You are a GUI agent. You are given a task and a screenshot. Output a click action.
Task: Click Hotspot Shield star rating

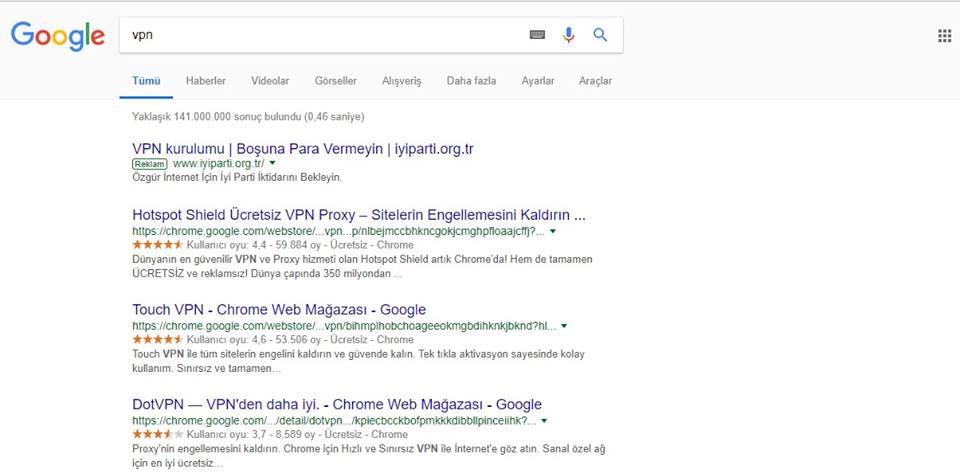[x=157, y=245]
